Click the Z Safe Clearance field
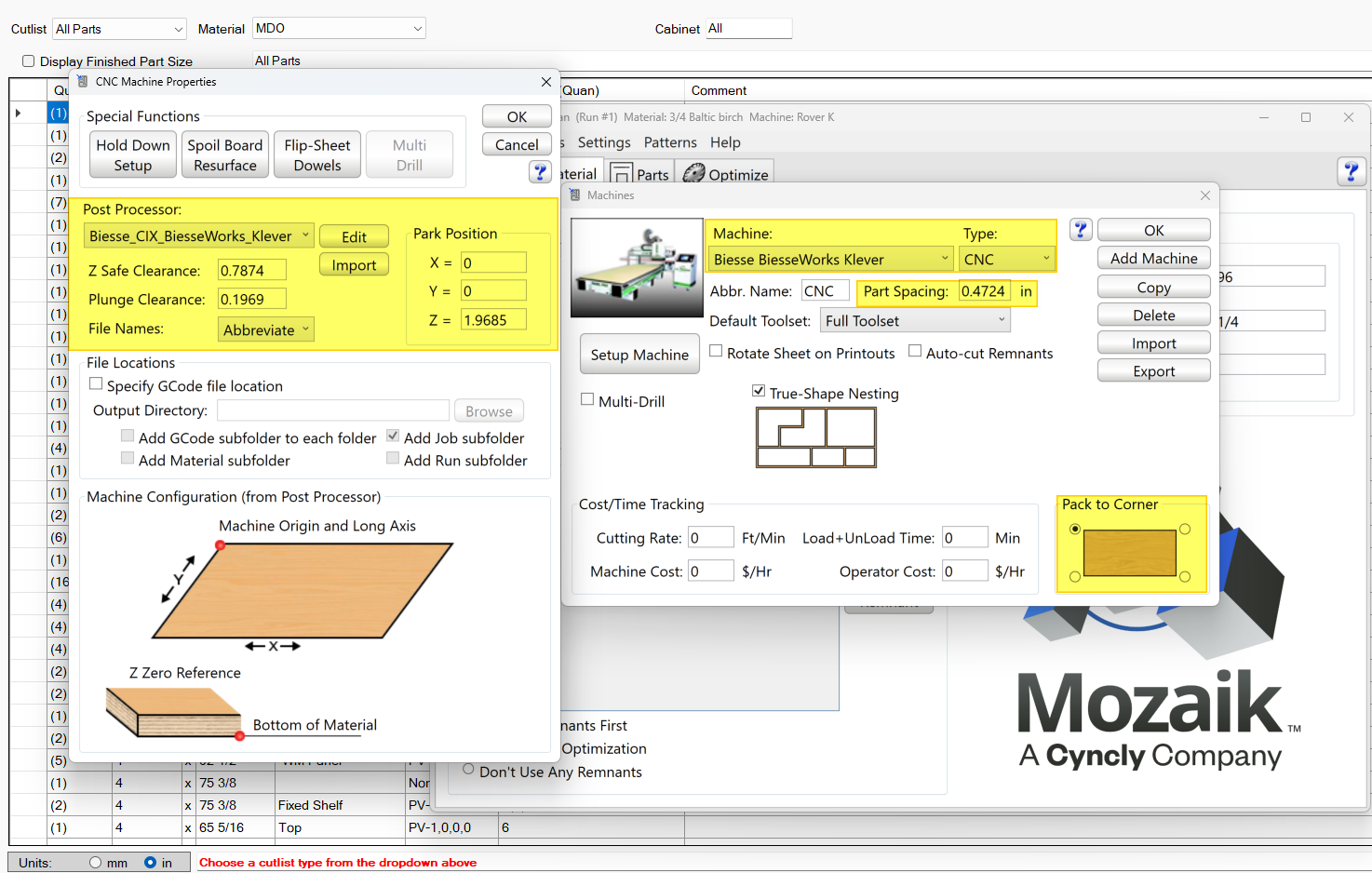This screenshot has height=873, width=1372. tap(252, 270)
